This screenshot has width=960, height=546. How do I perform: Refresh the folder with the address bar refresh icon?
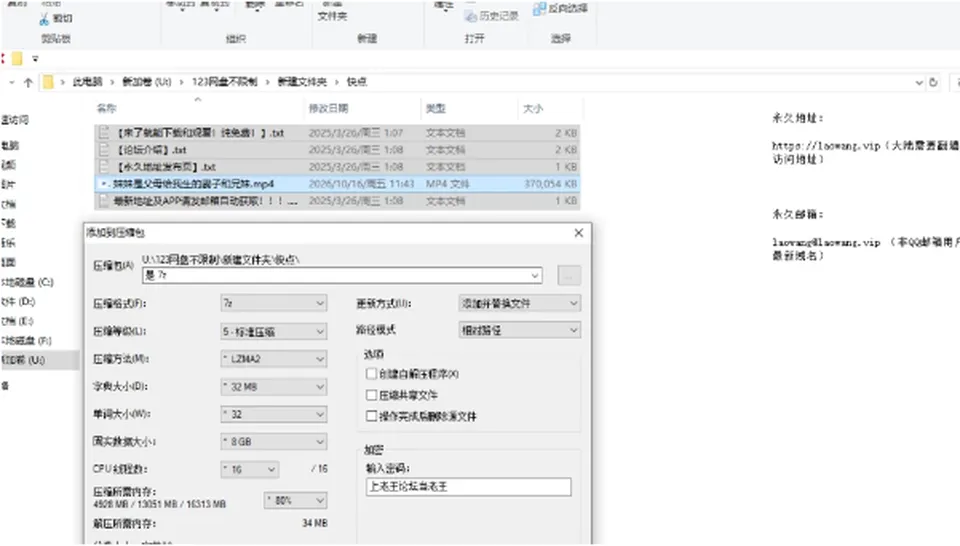pos(933,82)
